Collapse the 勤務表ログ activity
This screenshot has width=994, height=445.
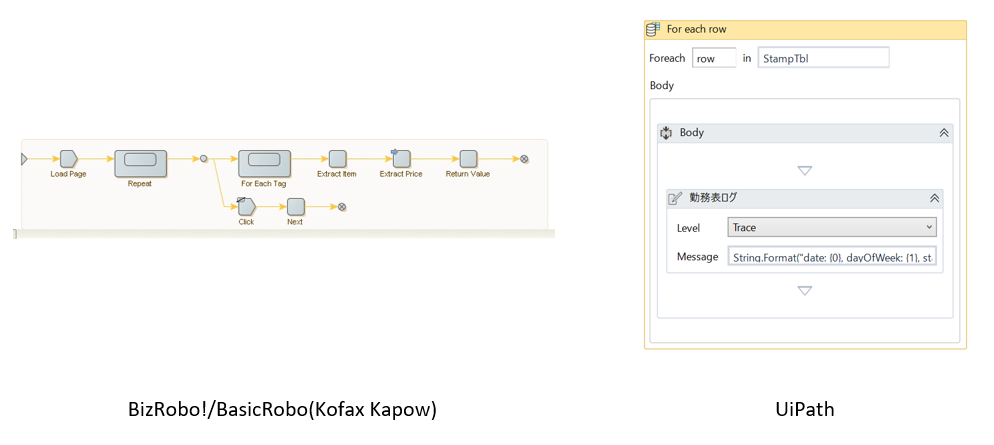click(x=934, y=198)
